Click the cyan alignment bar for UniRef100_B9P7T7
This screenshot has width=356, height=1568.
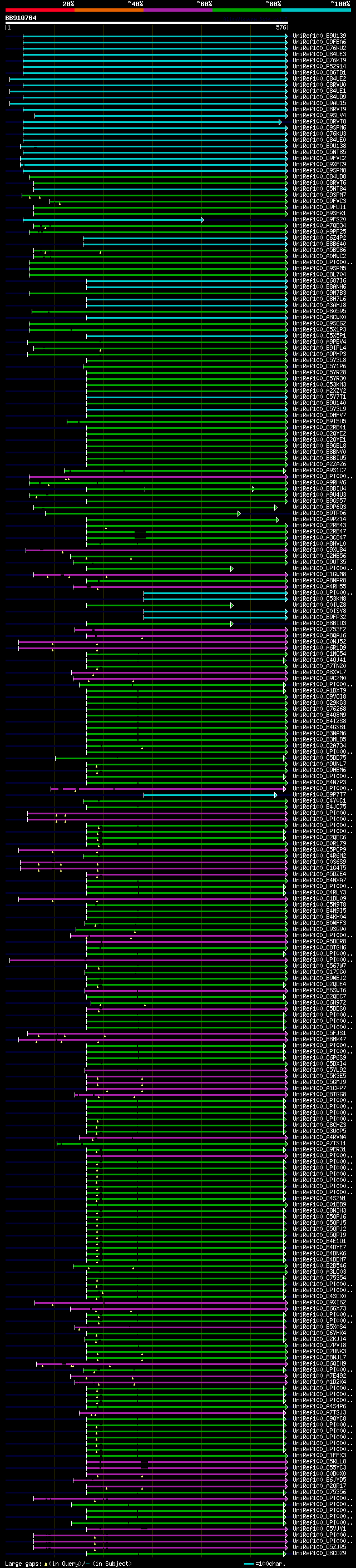point(211,794)
